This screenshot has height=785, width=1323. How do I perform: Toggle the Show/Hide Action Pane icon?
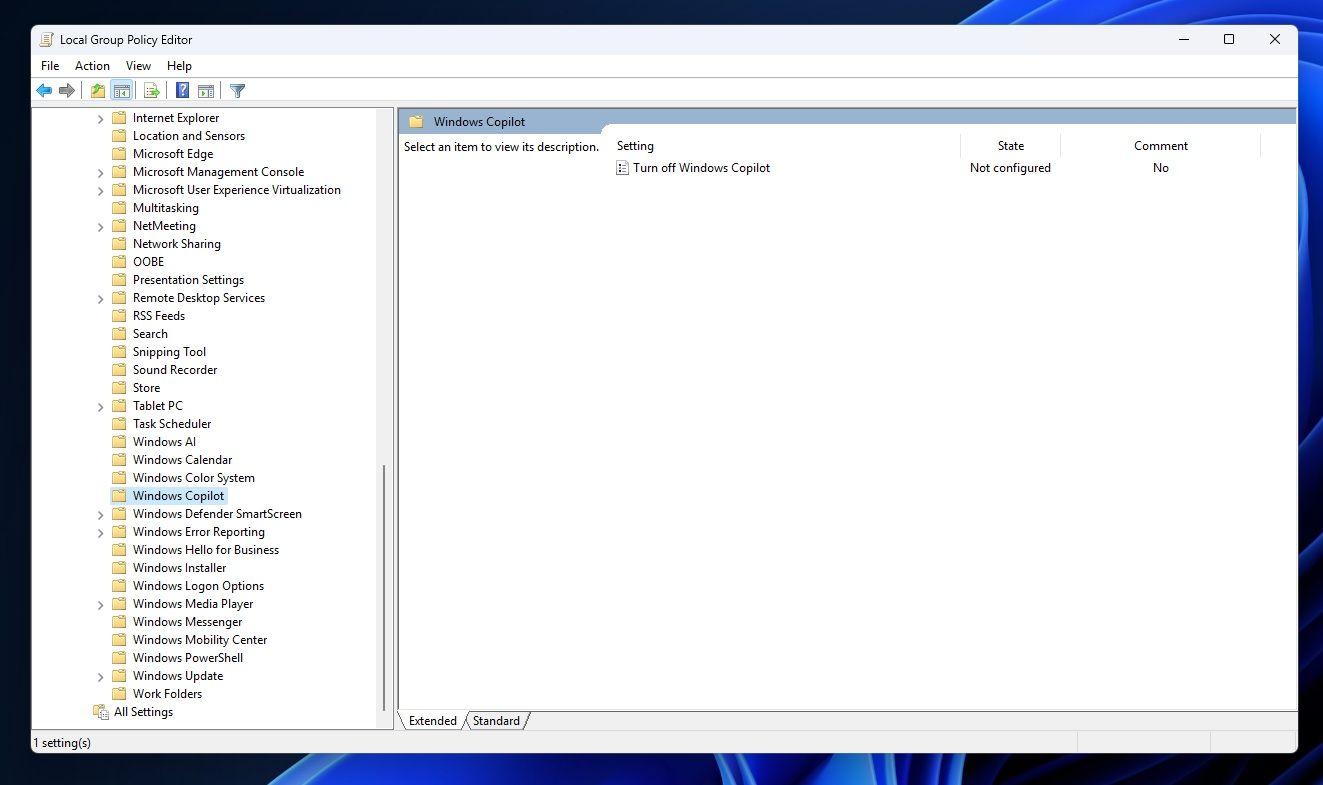(206, 90)
